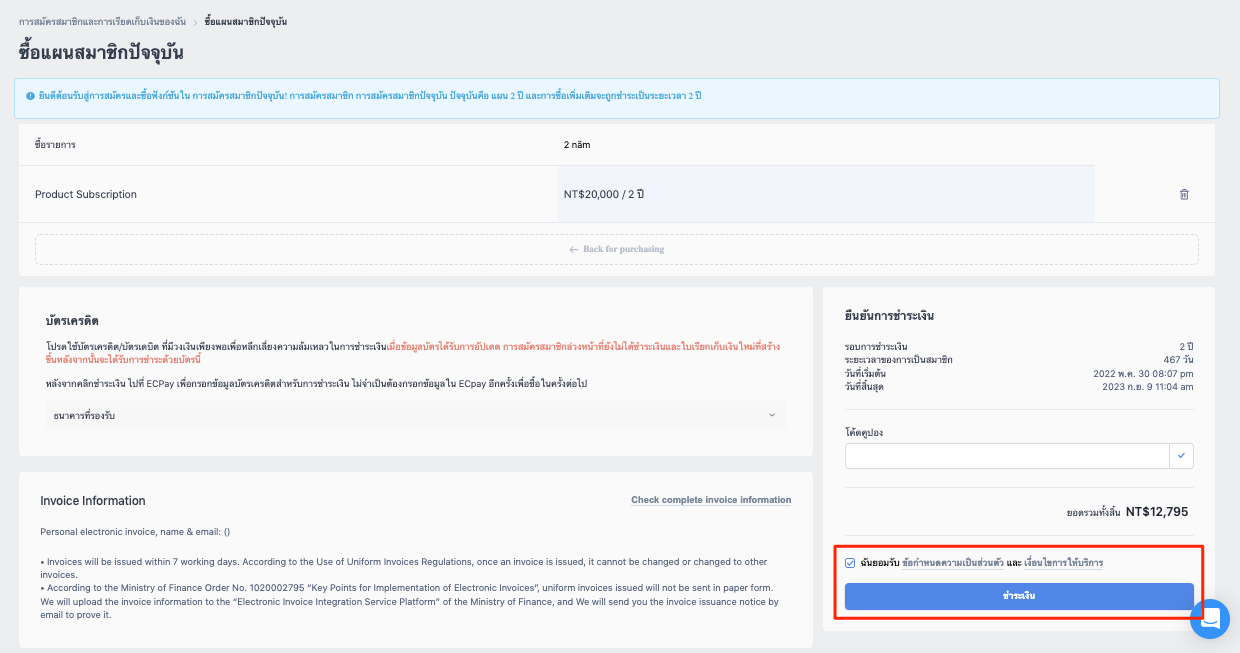Go to first breadcrumb subscription and billing link
1240x653 pixels.
pos(101,21)
